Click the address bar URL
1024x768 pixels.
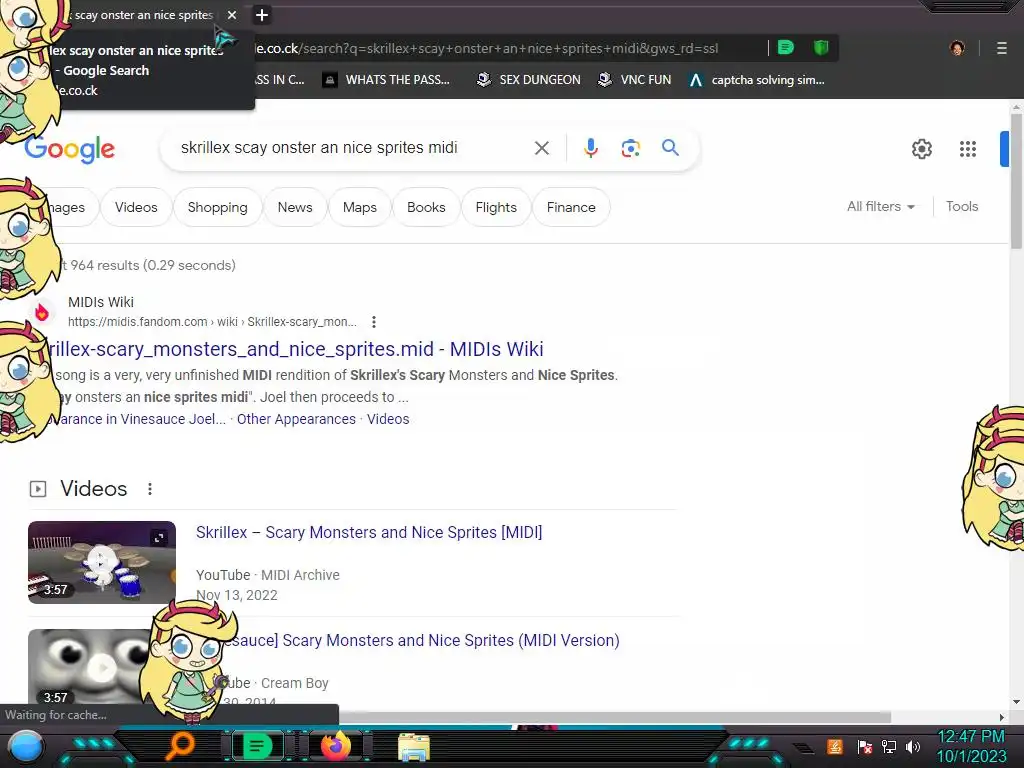tap(487, 48)
